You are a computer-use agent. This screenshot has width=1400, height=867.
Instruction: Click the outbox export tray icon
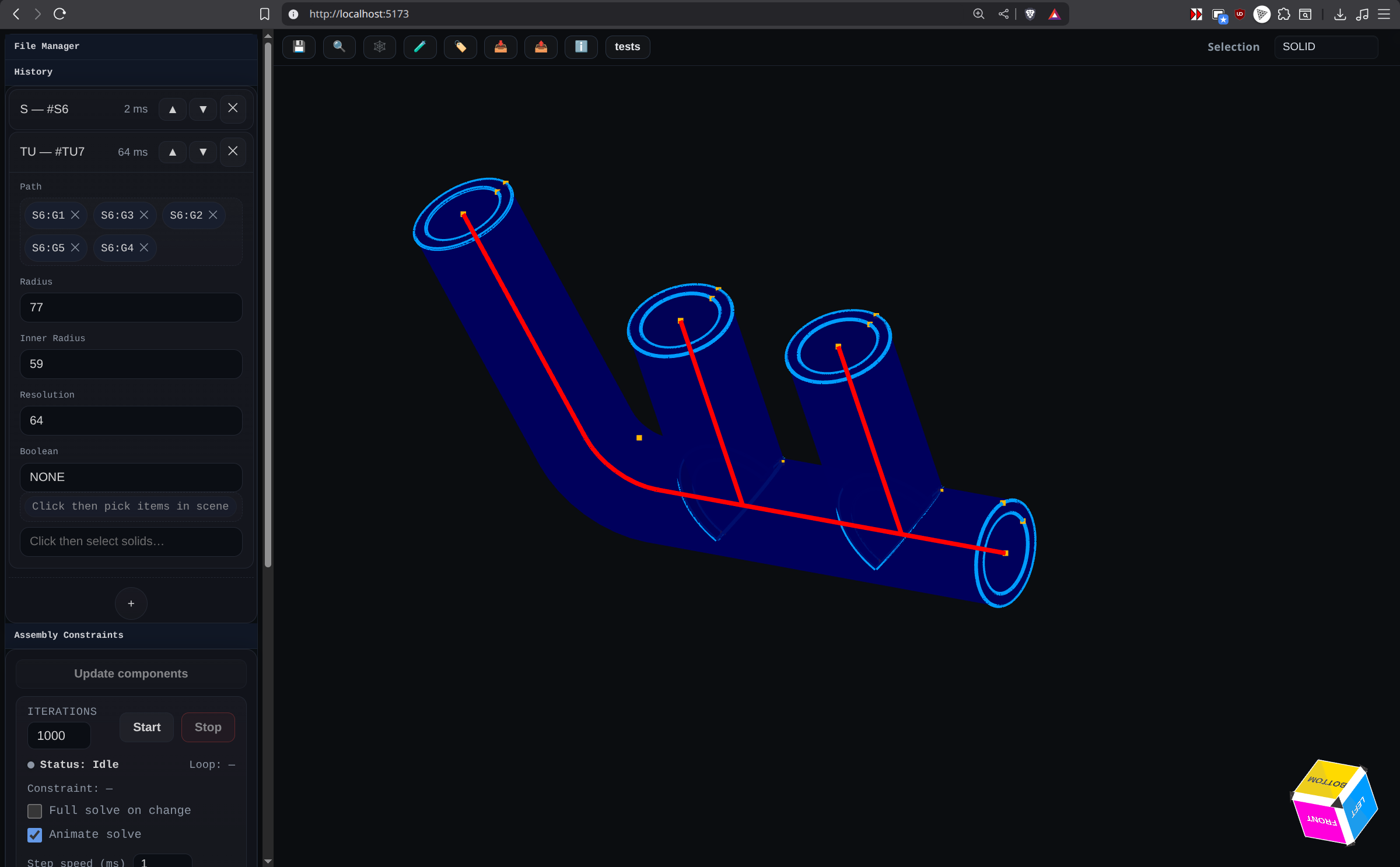[541, 47]
